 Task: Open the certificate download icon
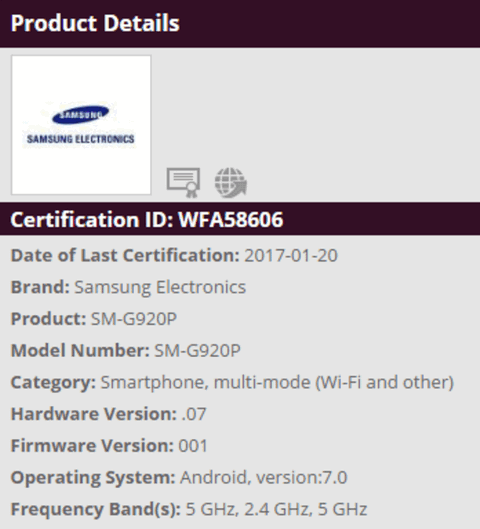183,183
